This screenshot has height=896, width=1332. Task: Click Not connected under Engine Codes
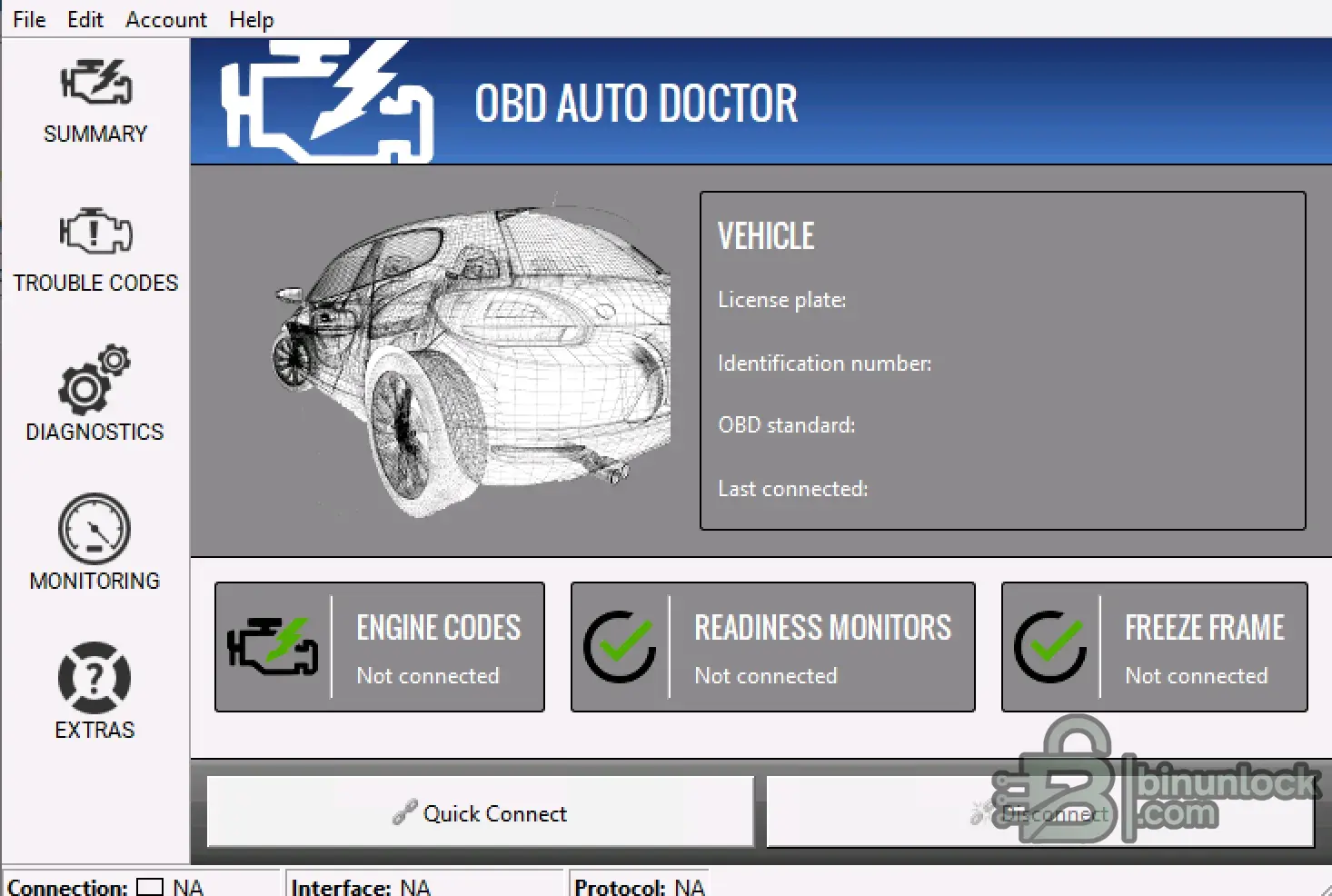pyautogui.click(x=428, y=676)
